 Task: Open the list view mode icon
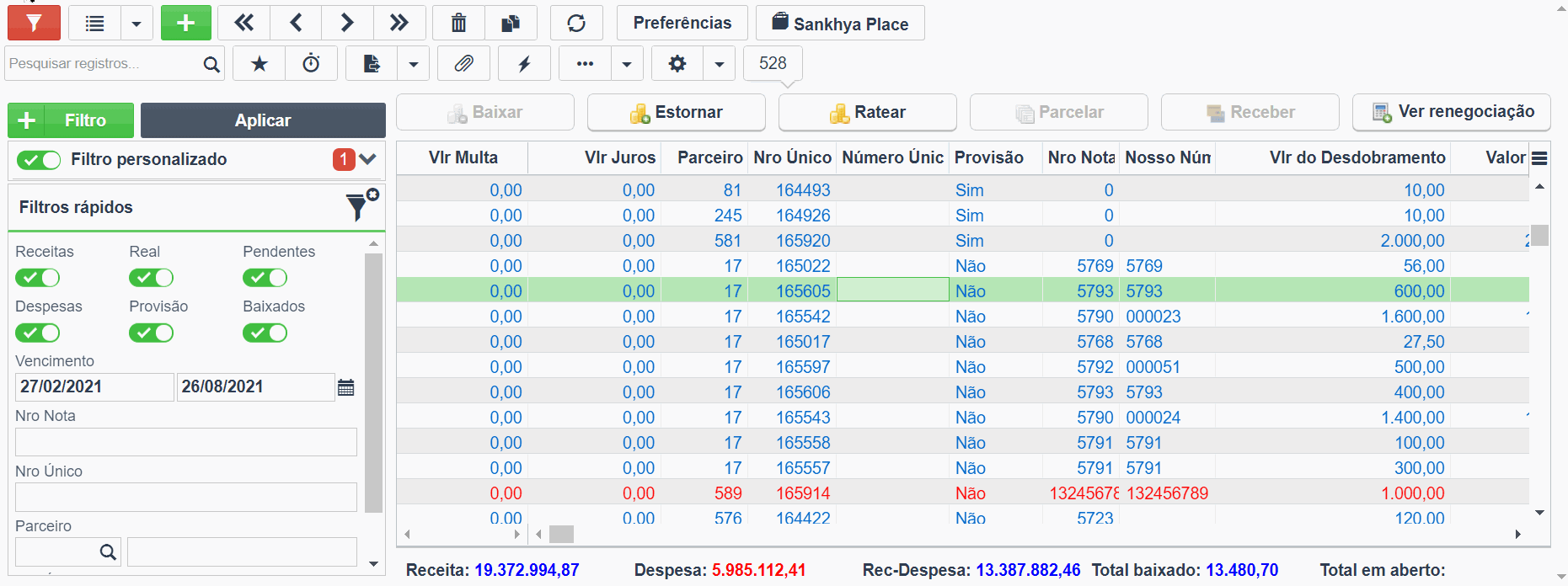tap(95, 23)
